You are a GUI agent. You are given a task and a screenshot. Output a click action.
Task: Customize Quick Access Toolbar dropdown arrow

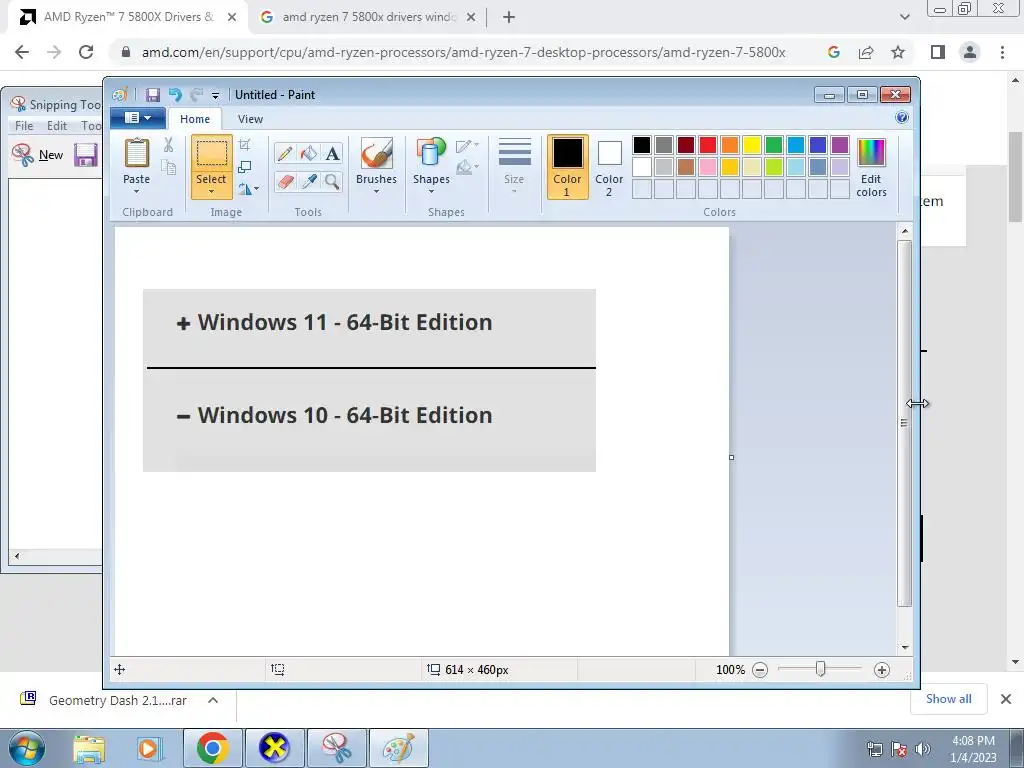(215, 95)
